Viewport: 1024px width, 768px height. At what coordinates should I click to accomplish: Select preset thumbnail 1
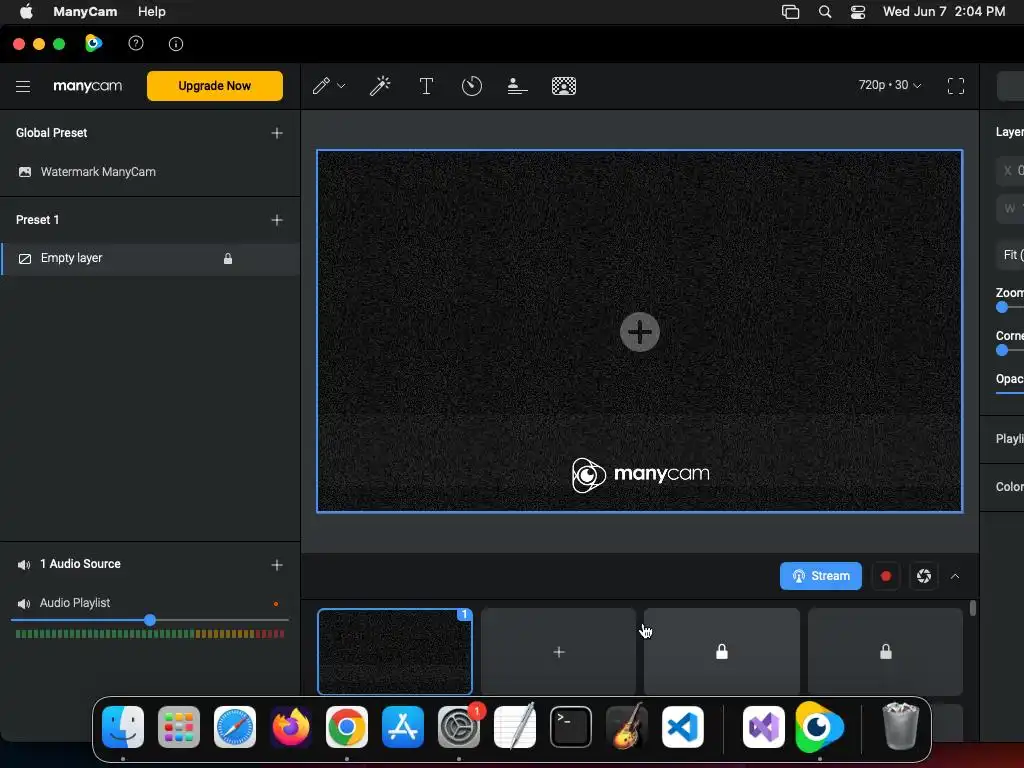click(394, 651)
